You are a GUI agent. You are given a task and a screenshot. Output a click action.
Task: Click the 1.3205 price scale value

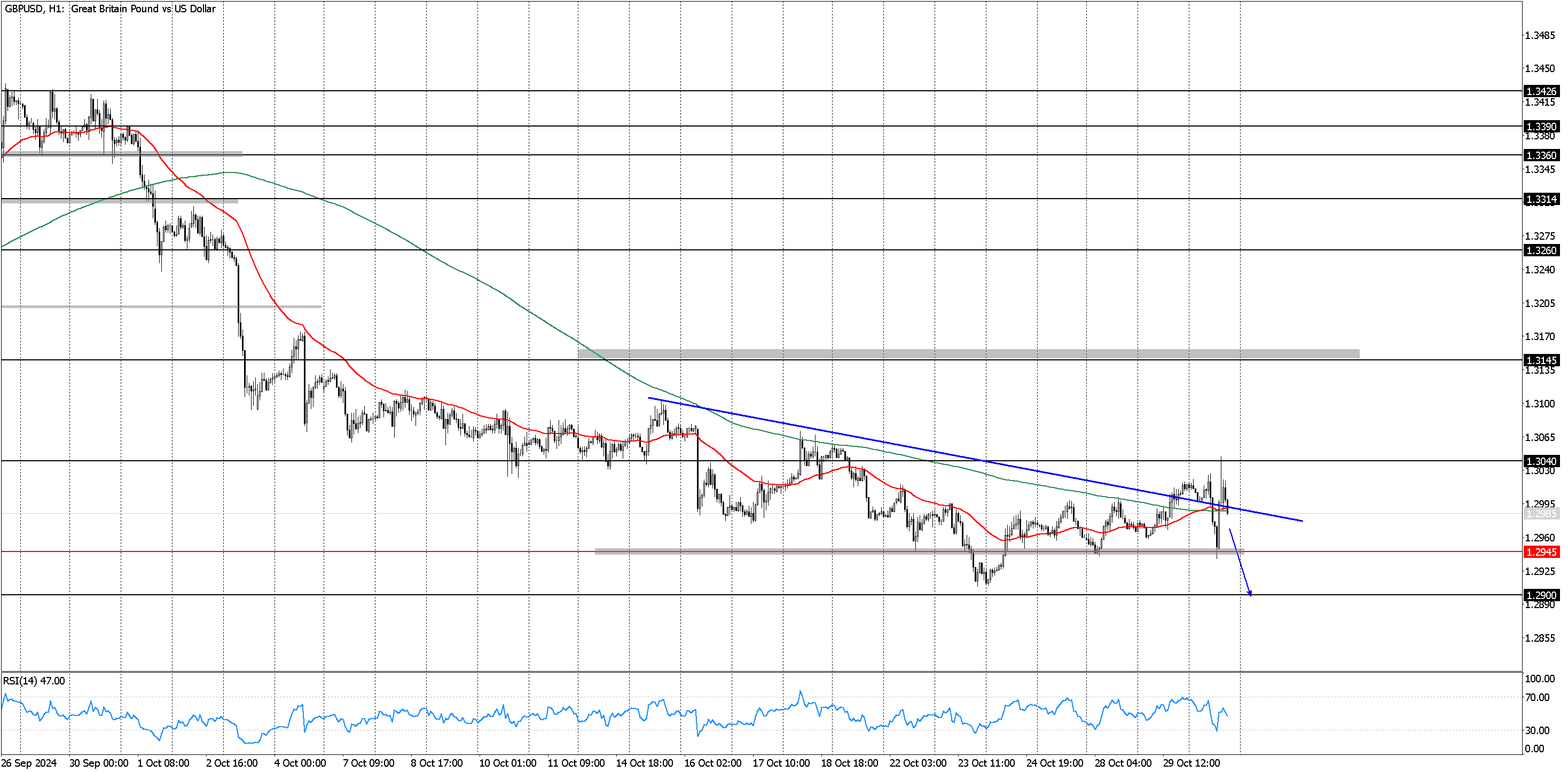(x=1540, y=304)
